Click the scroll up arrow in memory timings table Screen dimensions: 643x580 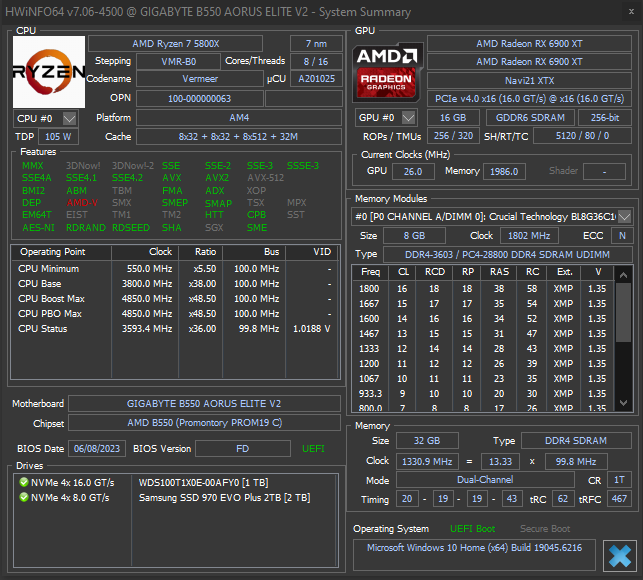(x=623, y=275)
